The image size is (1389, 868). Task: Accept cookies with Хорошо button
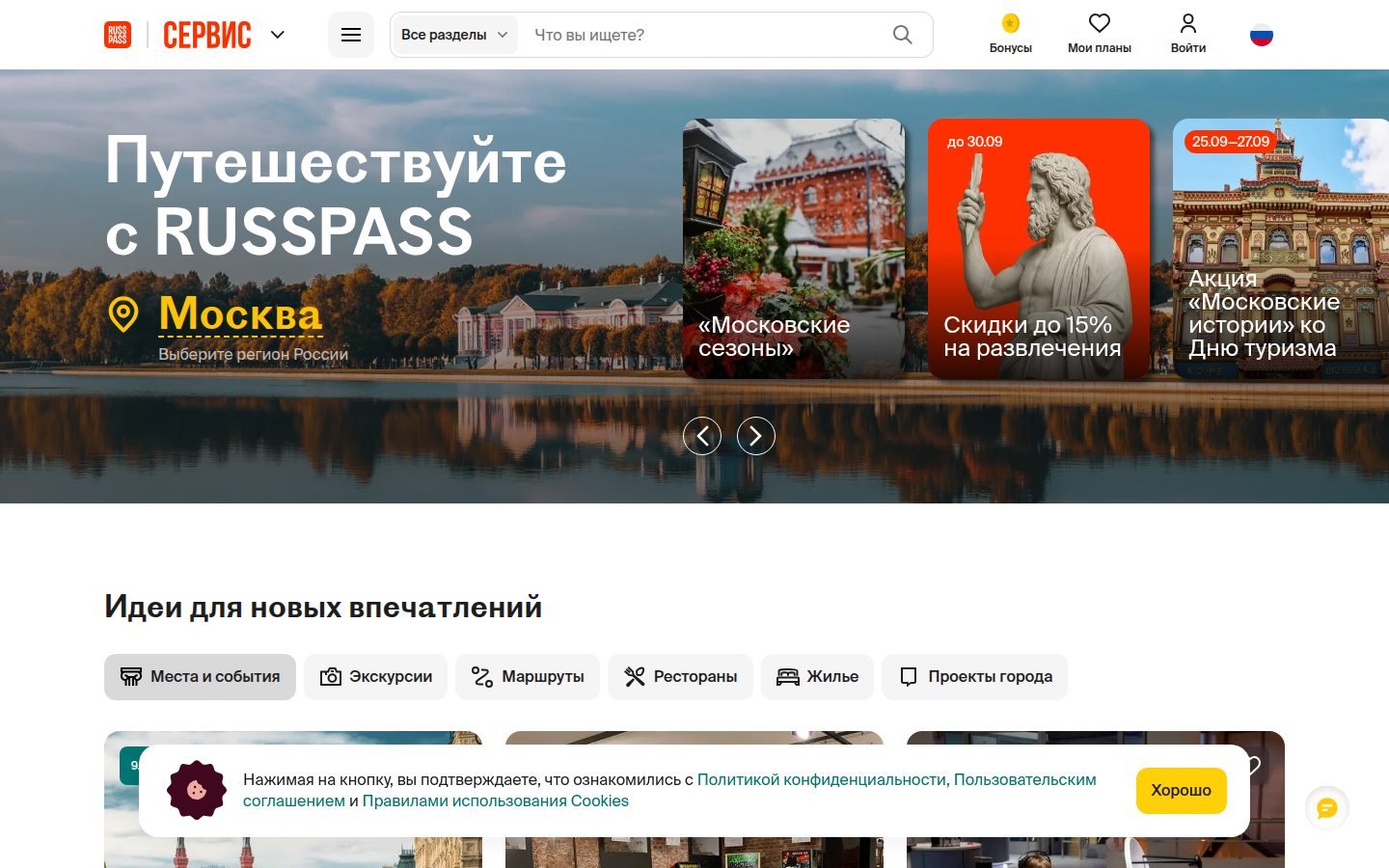pos(1182,791)
